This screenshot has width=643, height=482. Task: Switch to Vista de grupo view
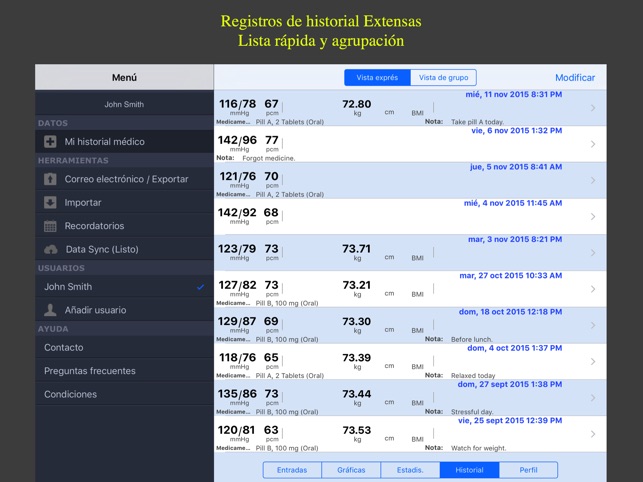click(x=443, y=78)
